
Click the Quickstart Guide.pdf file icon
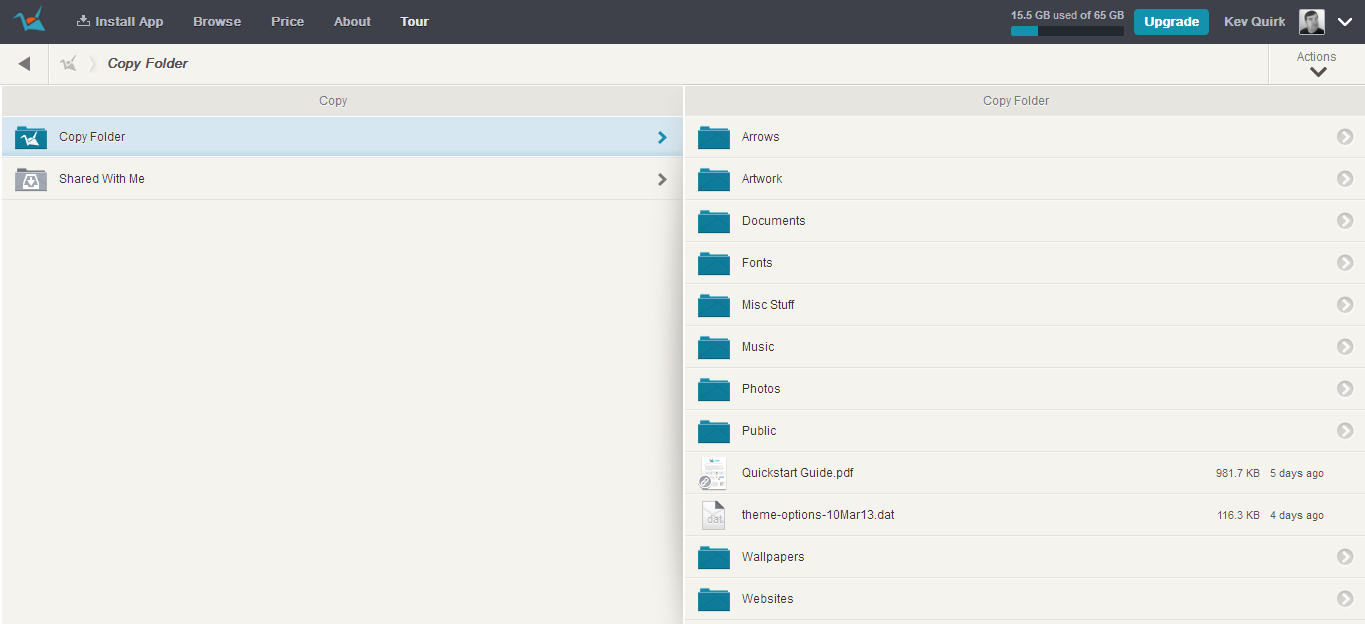click(713, 472)
